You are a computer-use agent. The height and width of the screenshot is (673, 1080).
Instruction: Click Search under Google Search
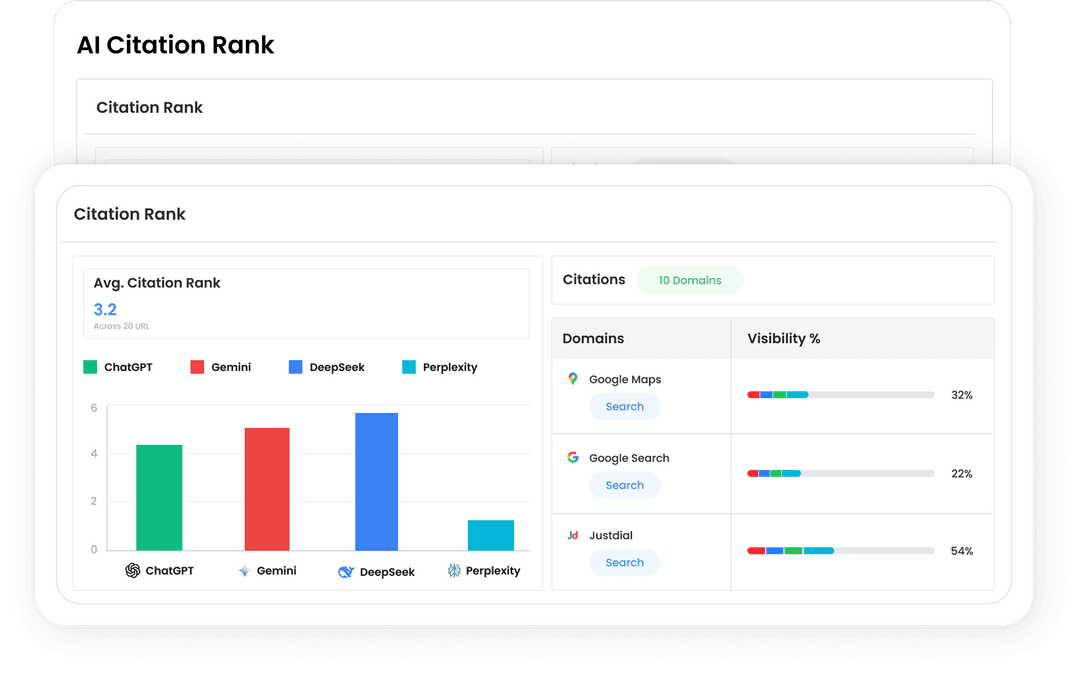point(624,484)
